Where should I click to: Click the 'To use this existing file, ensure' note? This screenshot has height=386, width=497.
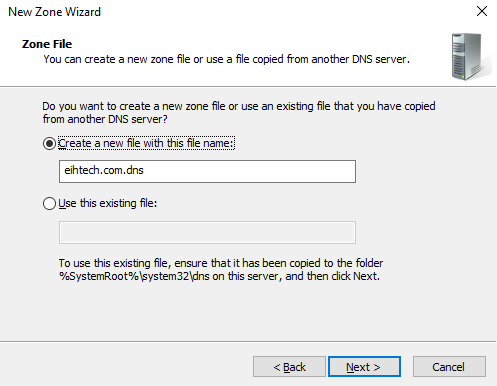point(221,263)
